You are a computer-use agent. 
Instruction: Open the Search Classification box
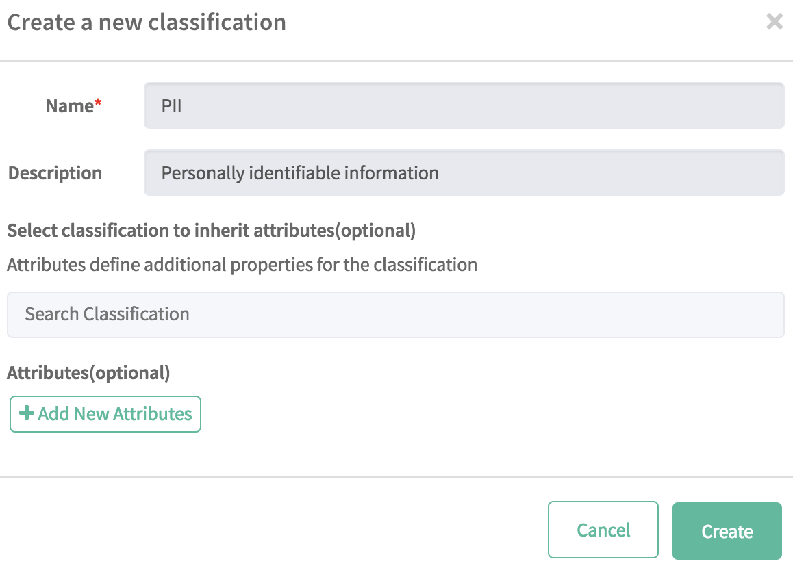pos(396,314)
